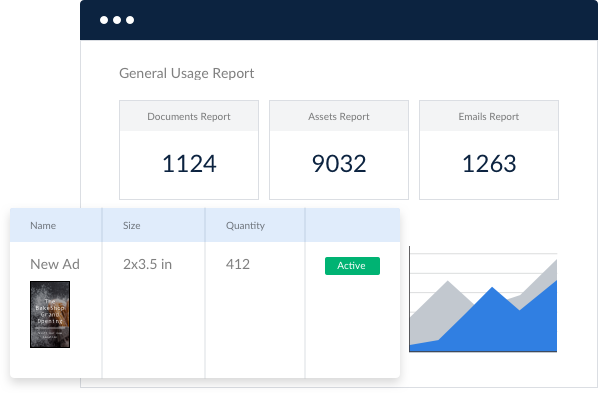598x393 pixels.
Task: Select the New Ad name text
Action: pyautogui.click(x=55, y=264)
